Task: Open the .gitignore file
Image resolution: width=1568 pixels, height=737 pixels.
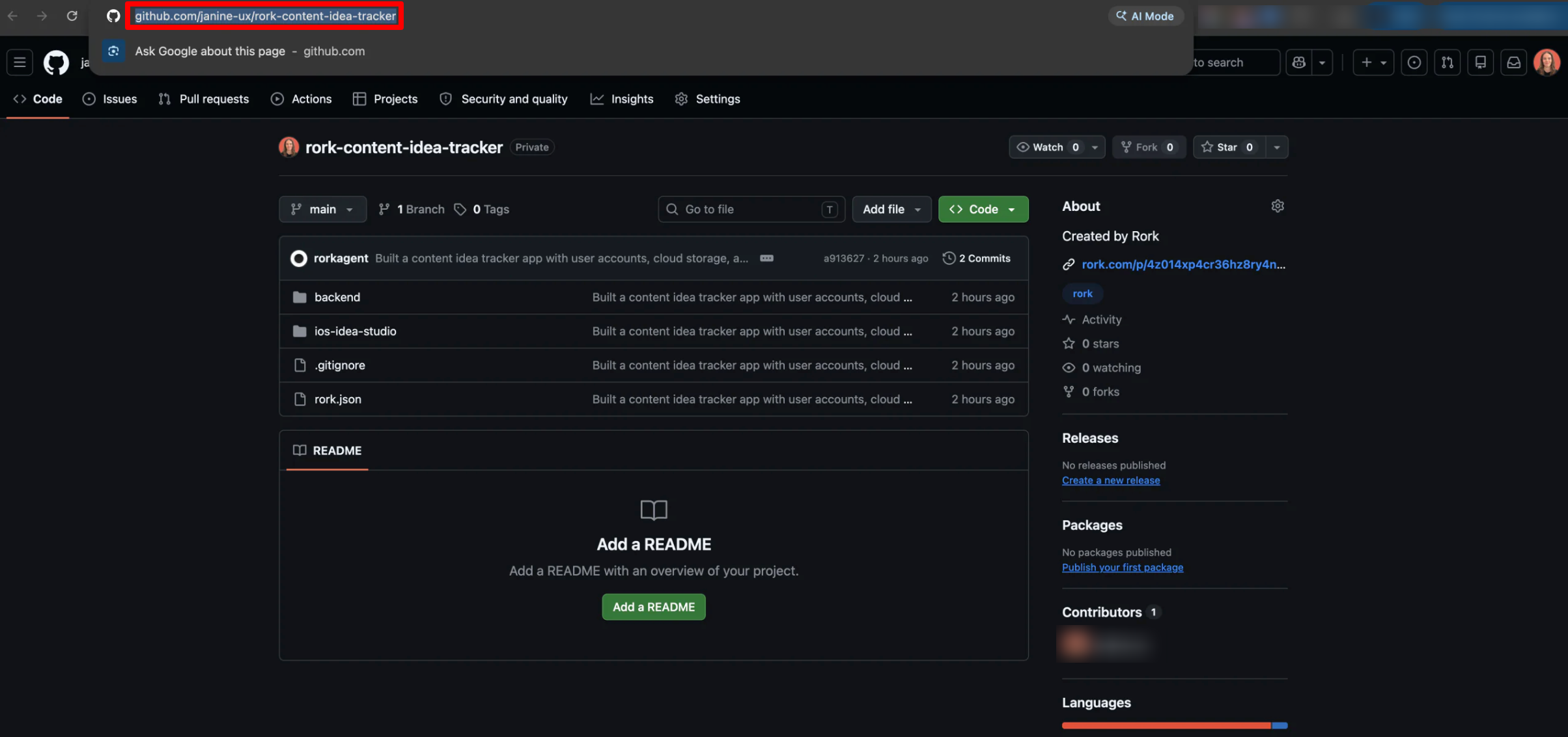Action: coord(339,365)
